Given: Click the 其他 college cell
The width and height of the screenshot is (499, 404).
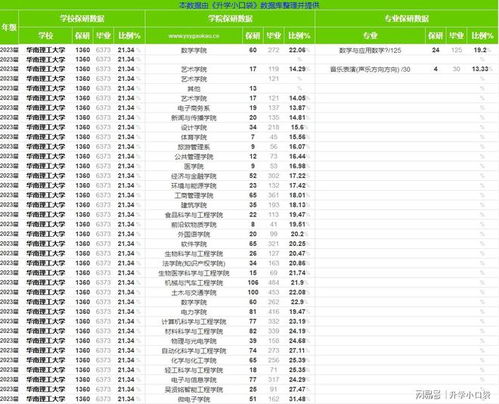Looking at the screenshot, I should point(194,89).
